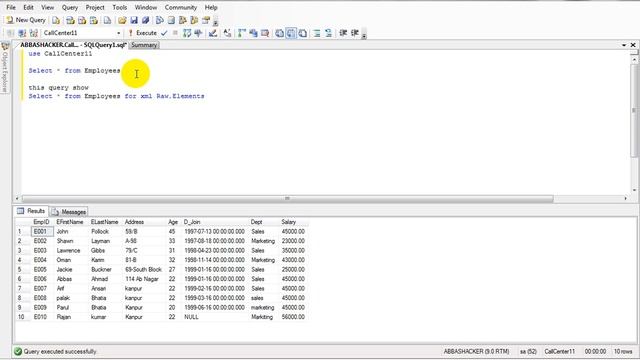The image size is (640, 360).
Task: Open the Edit menu
Action: click(28, 7)
